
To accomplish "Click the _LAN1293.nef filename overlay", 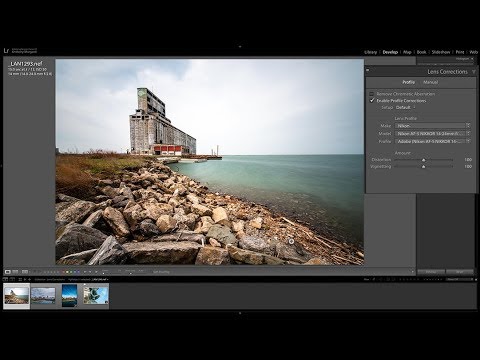I will tap(26, 63).
